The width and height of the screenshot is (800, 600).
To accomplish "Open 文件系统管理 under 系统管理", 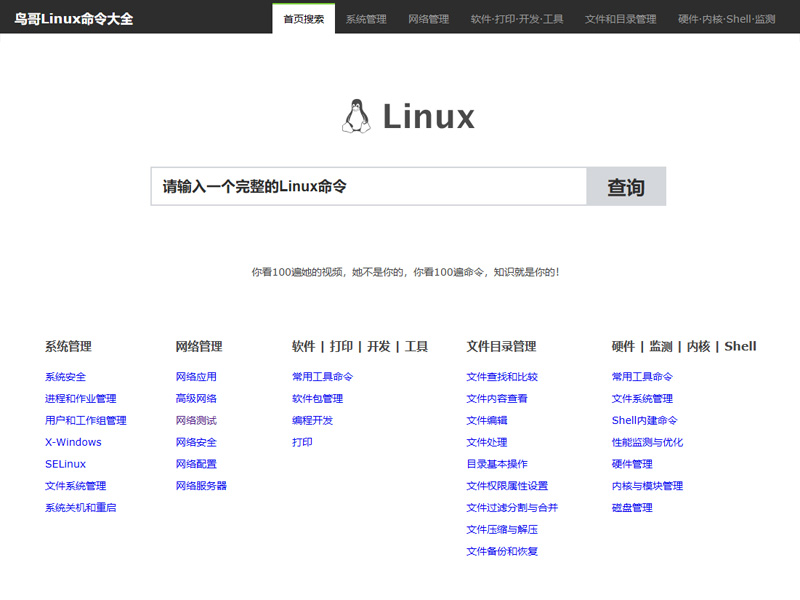I will (76, 486).
